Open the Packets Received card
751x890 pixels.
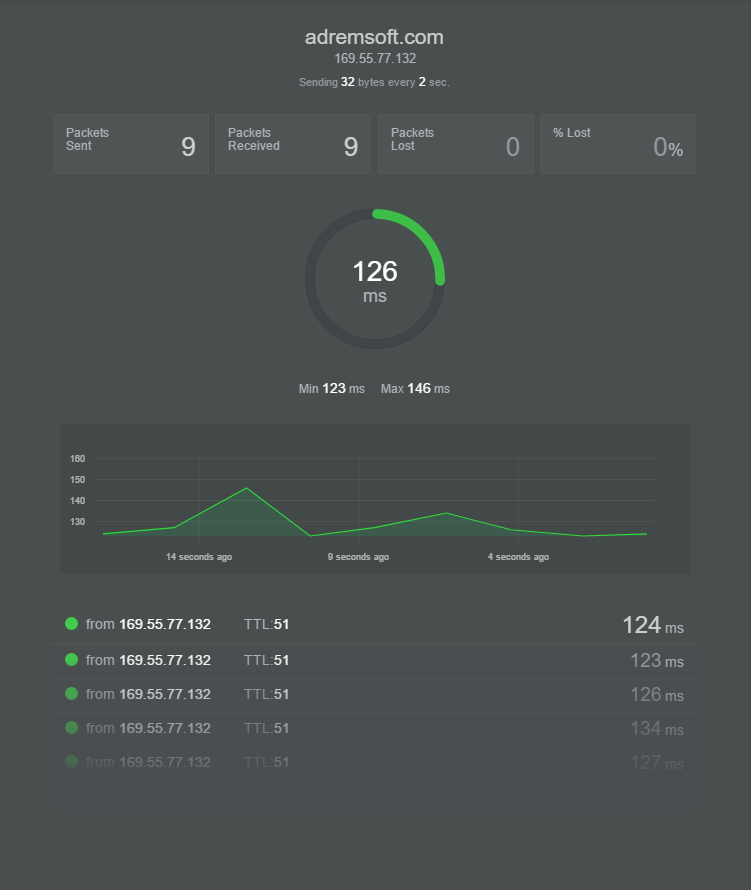(x=293, y=144)
